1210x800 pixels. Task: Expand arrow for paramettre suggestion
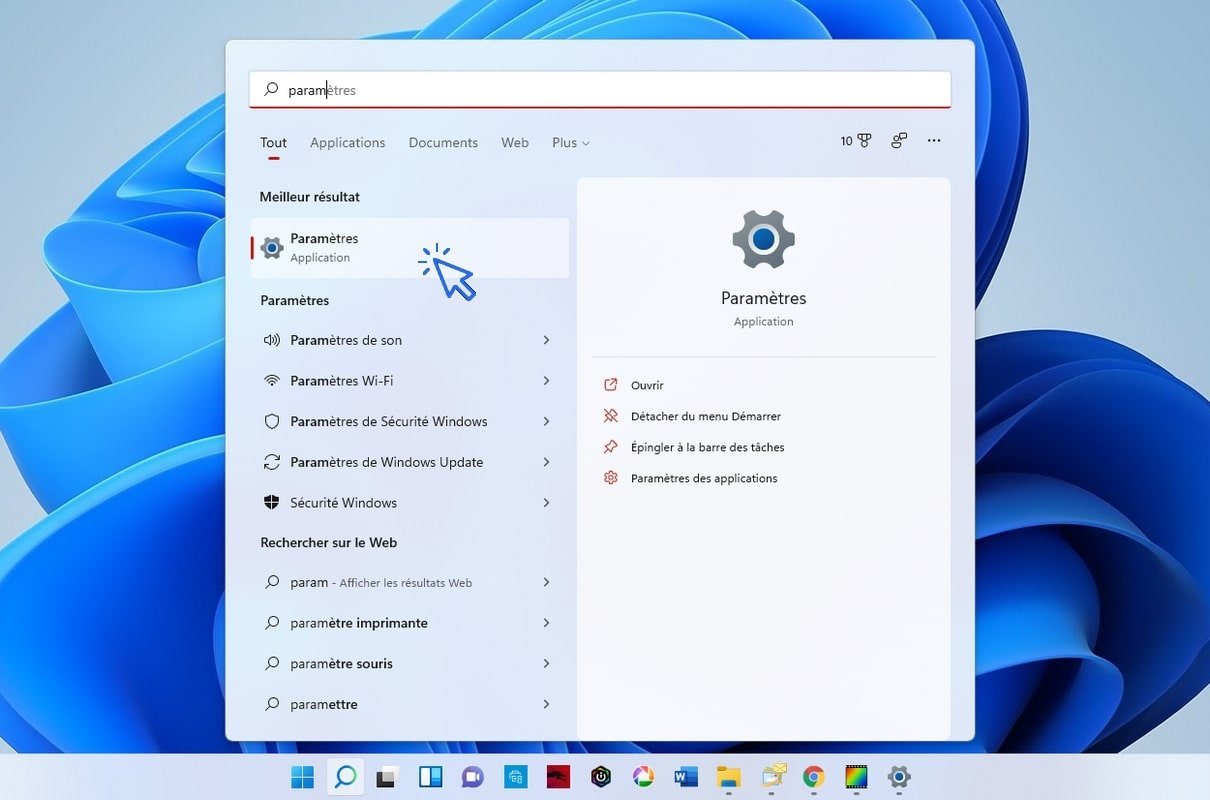click(546, 704)
